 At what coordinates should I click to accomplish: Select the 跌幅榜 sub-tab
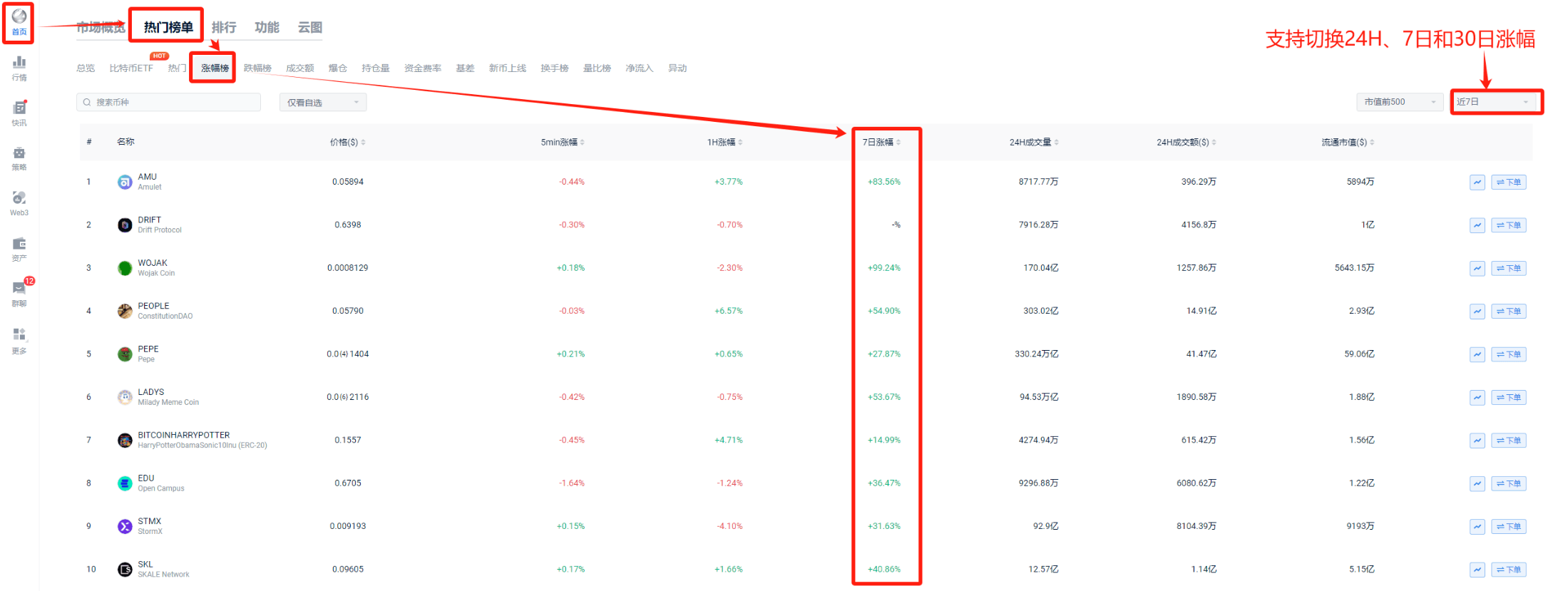[257, 68]
